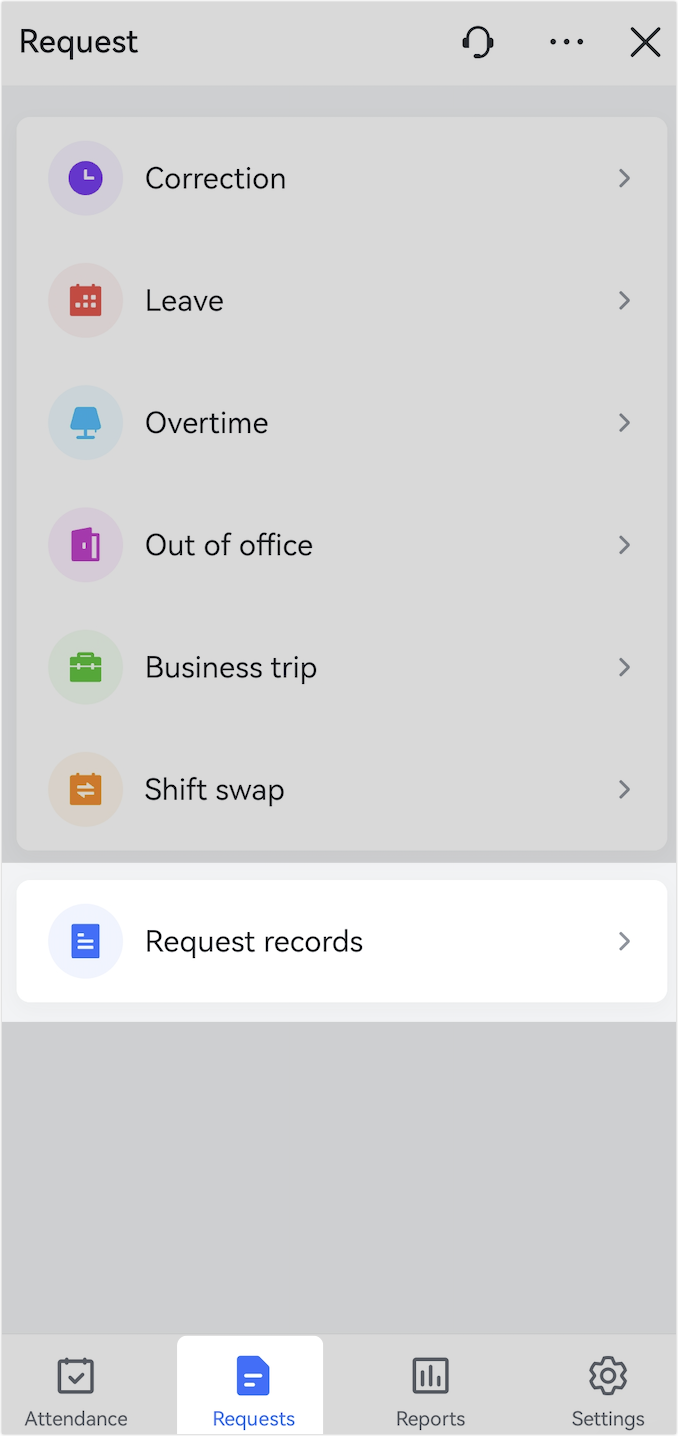Tap the Shift swap icon
Viewport: 678px width, 1436px height.
coord(85,789)
